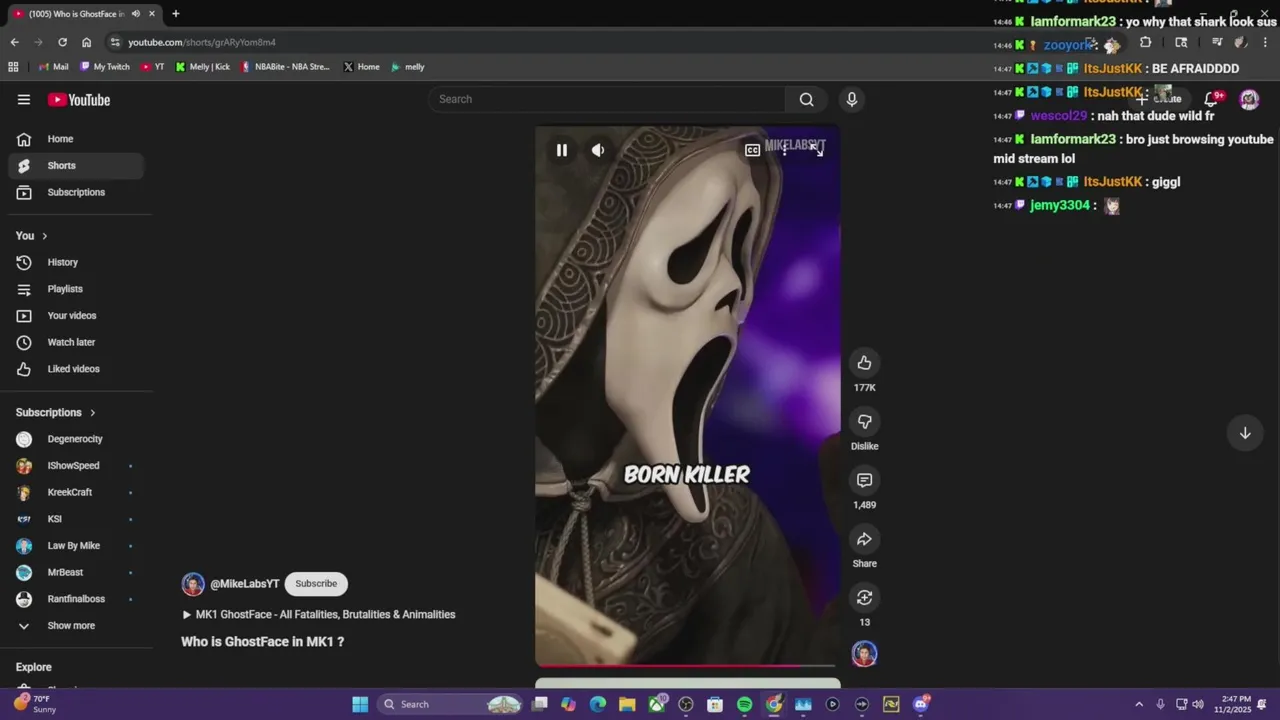
Task: Open MK1 GhostFace Fatalities linked video
Action: coord(318,615)
